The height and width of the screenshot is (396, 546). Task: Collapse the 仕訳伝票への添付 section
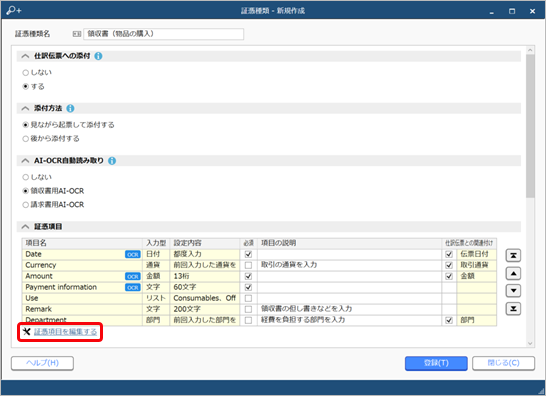pos(25,56)
